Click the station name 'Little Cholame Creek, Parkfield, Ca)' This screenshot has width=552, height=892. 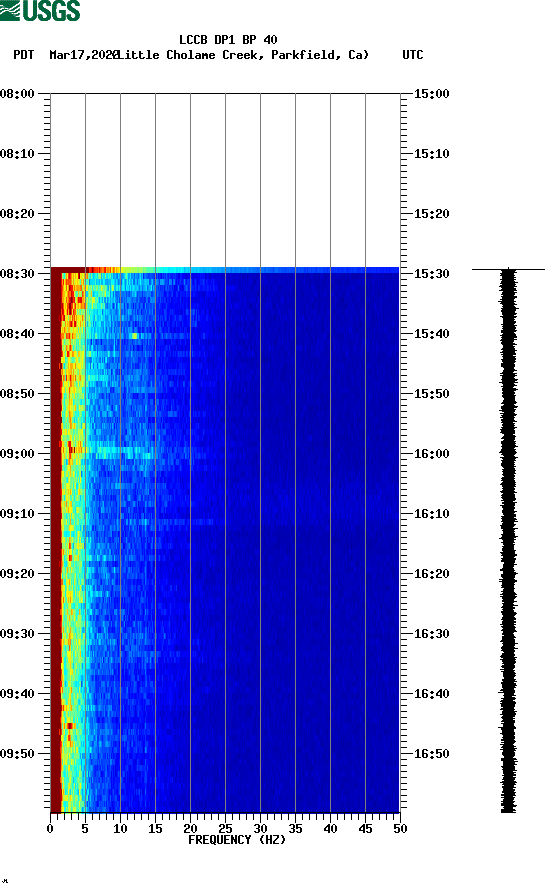[243, 55]
